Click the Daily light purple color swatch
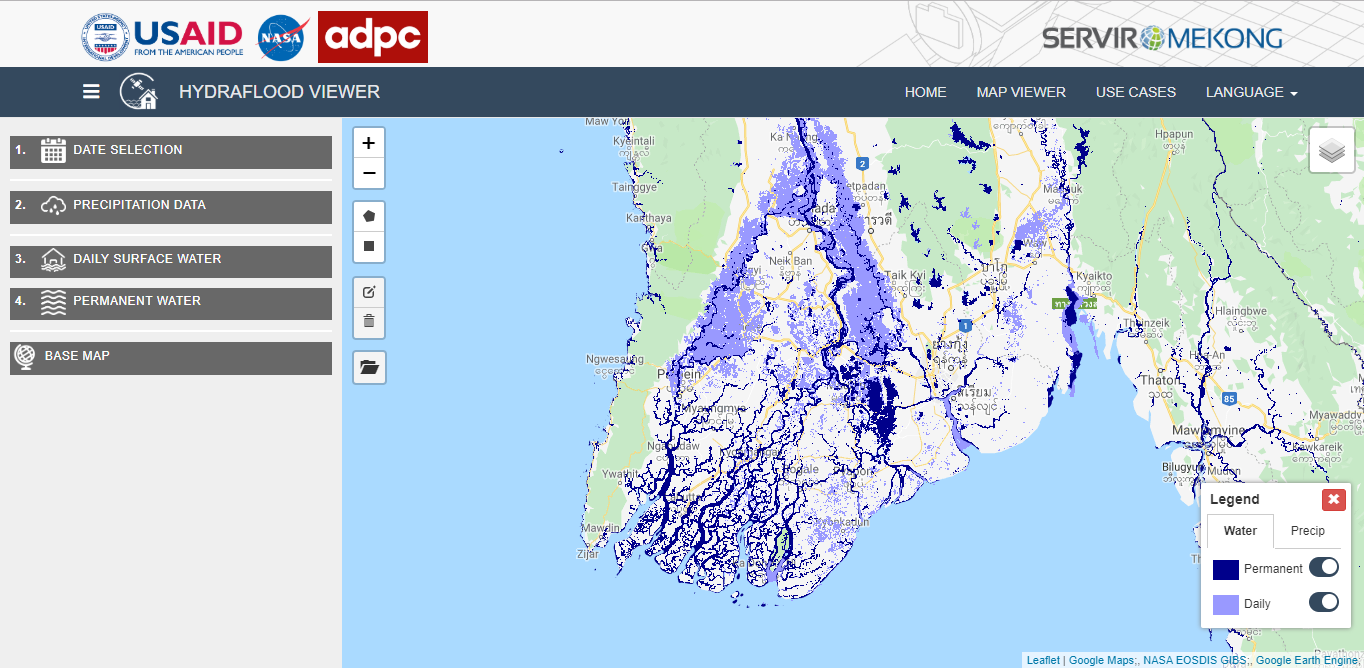Image resolution: width=1364 pixels, height=668 pixels. [x=1226, y=604]
